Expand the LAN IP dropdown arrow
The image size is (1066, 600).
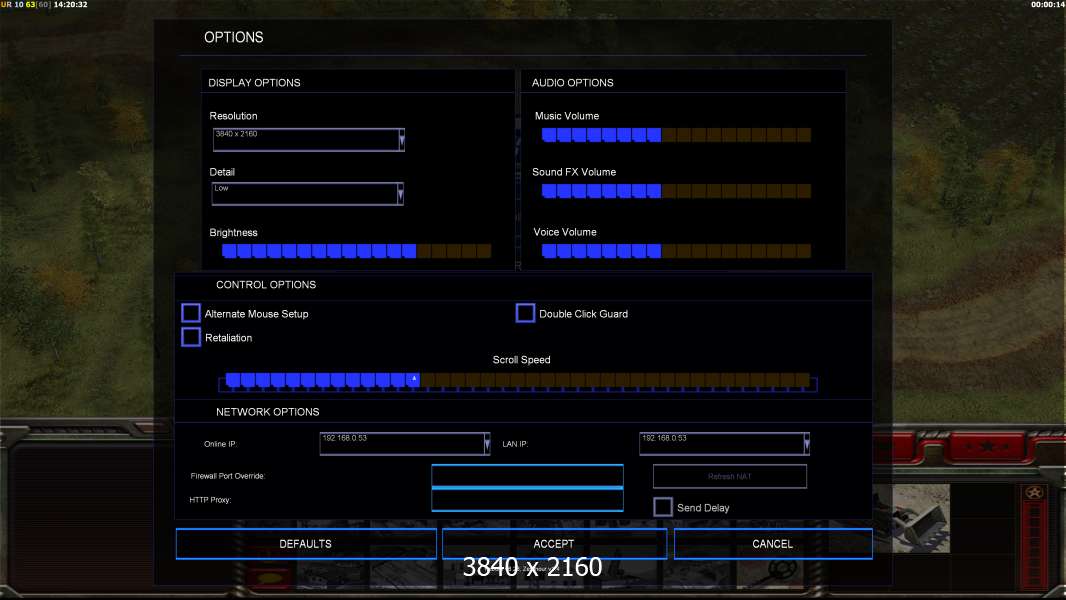(806, 444)
